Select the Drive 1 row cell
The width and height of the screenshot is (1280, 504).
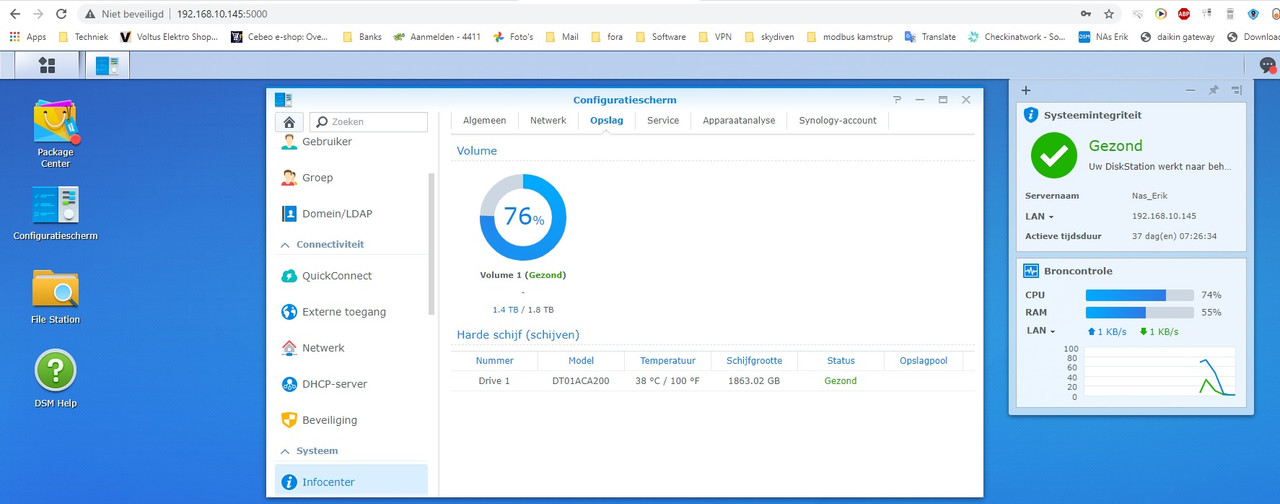[x=494, y=381]
